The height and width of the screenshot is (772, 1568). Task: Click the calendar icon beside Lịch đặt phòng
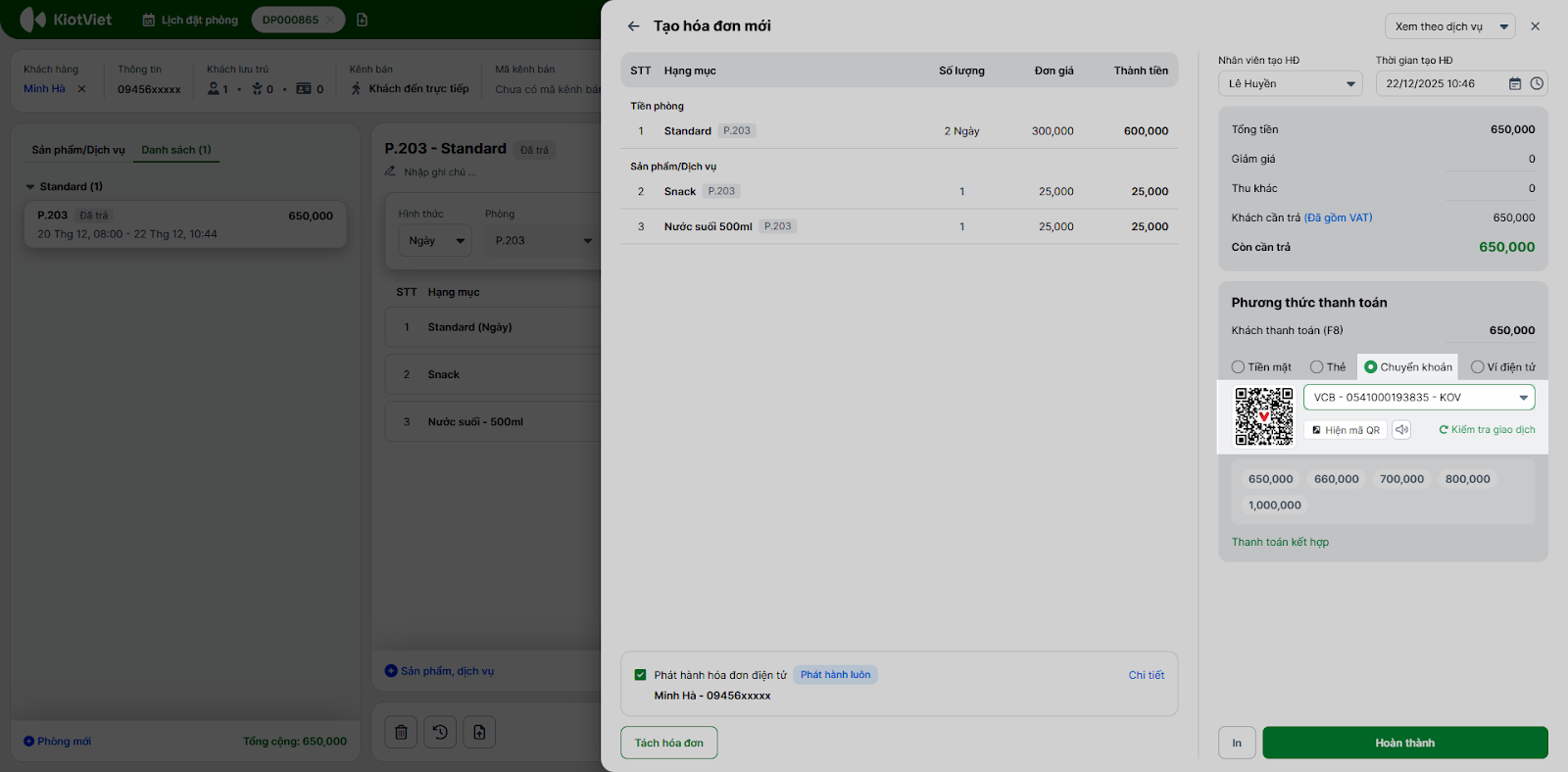click(x=149, y=21)
